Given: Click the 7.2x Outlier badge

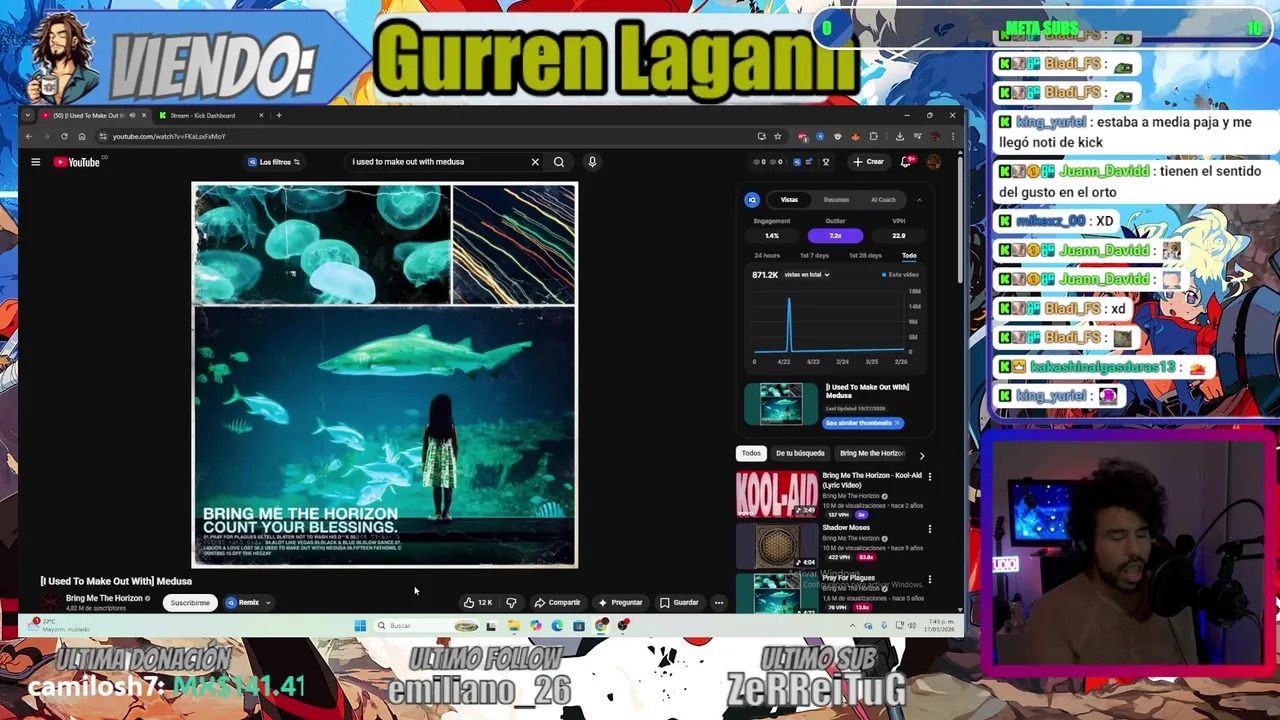Looking at the screenshot, I should (835, 236).
